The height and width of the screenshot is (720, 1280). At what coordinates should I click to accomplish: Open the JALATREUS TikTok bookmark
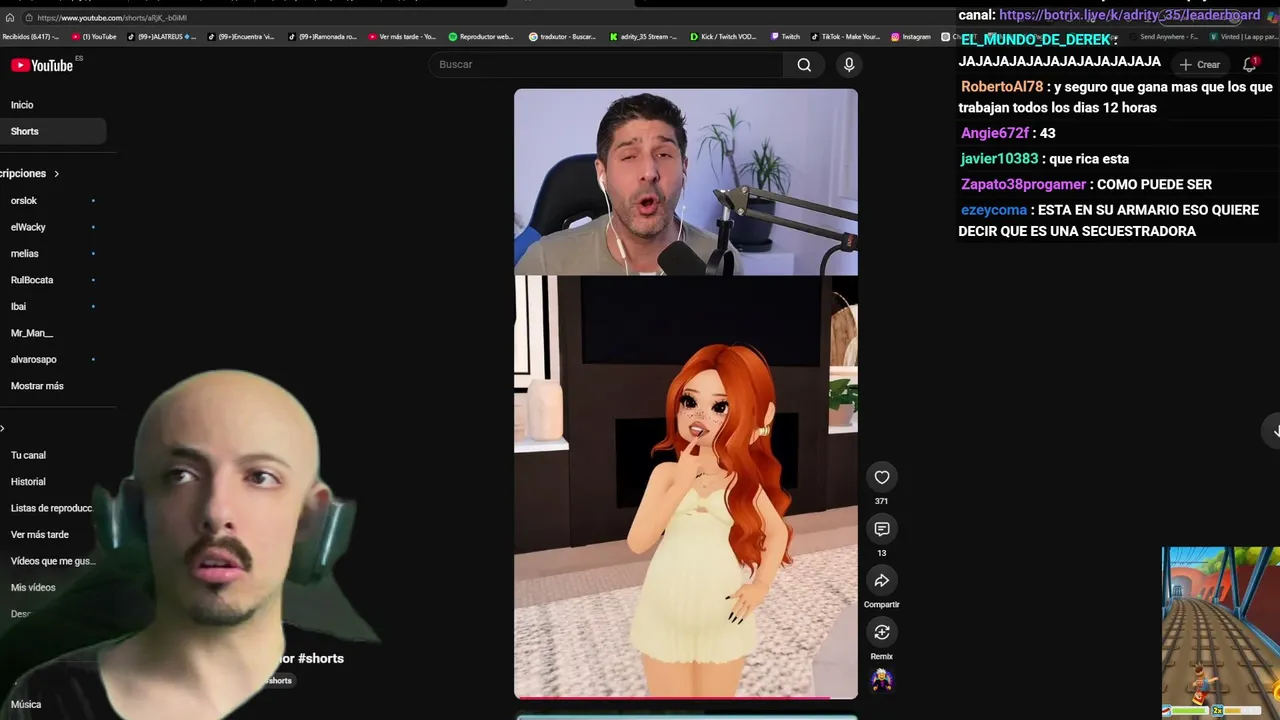[162, 37]
